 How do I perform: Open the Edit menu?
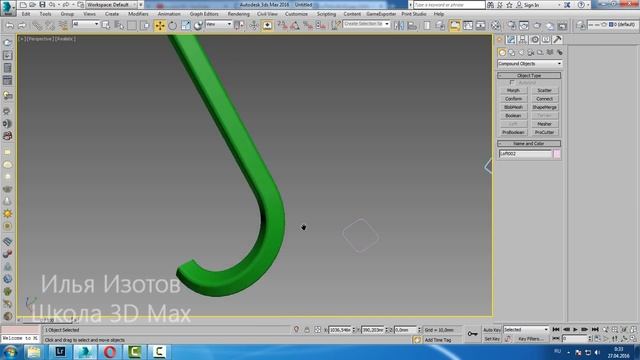[26, 14]
